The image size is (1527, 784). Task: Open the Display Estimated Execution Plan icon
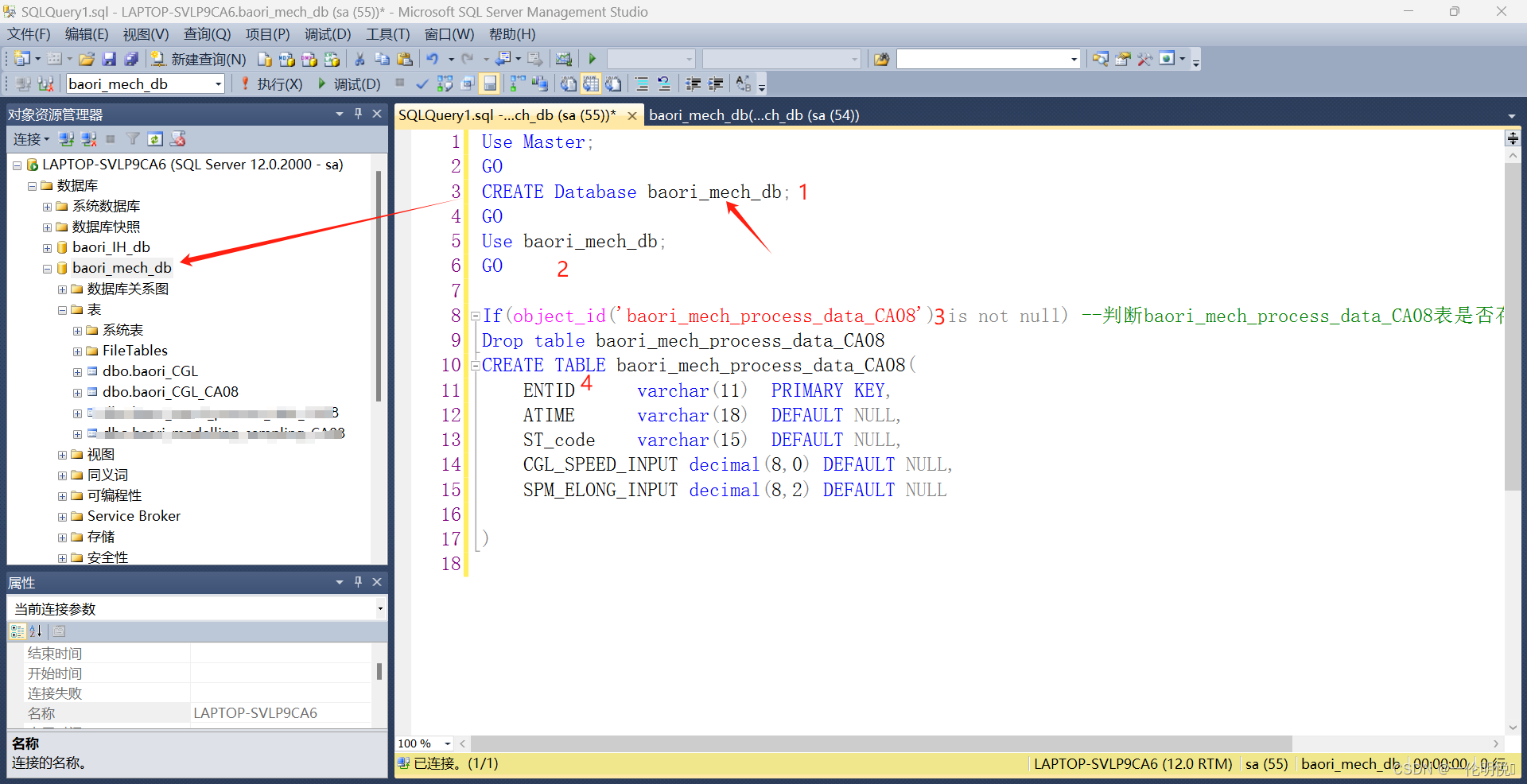tap(445, 83)
